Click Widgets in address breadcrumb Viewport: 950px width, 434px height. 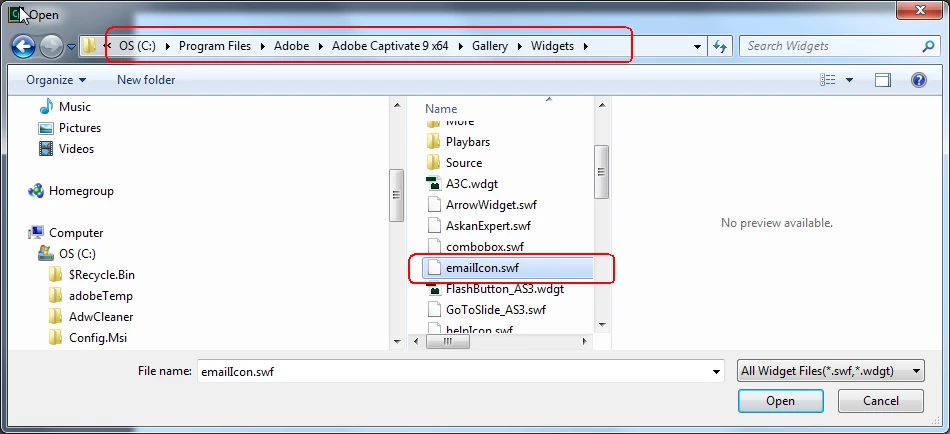tap(553, 46)
